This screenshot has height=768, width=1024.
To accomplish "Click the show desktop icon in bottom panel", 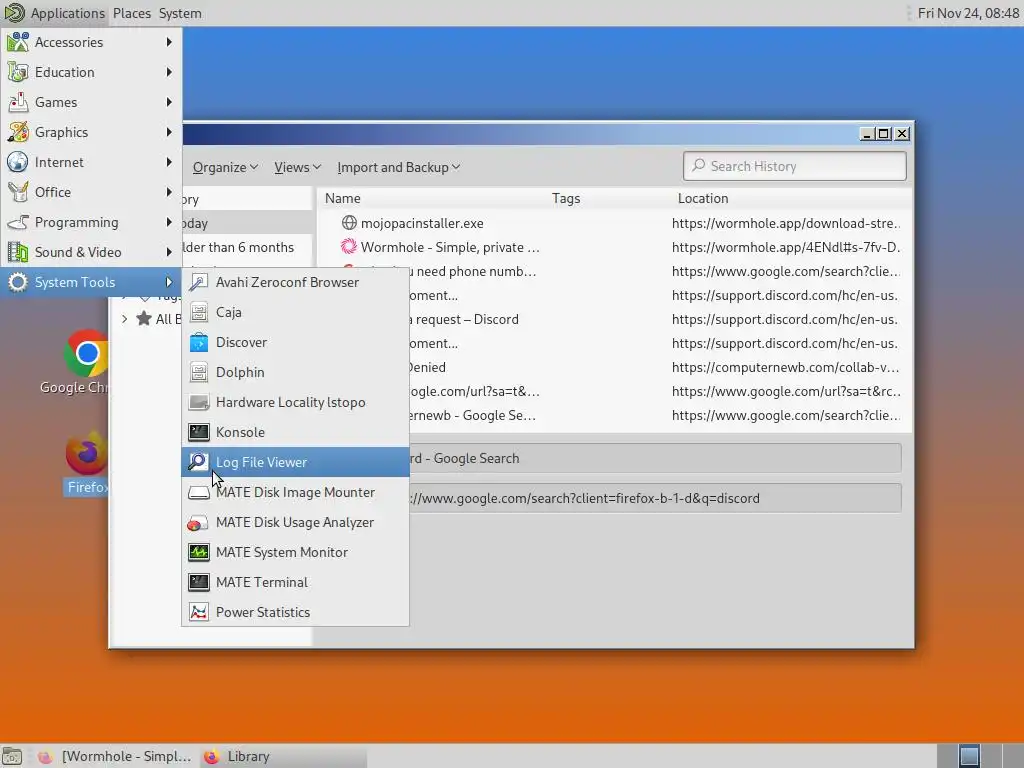I will point(12,756).
